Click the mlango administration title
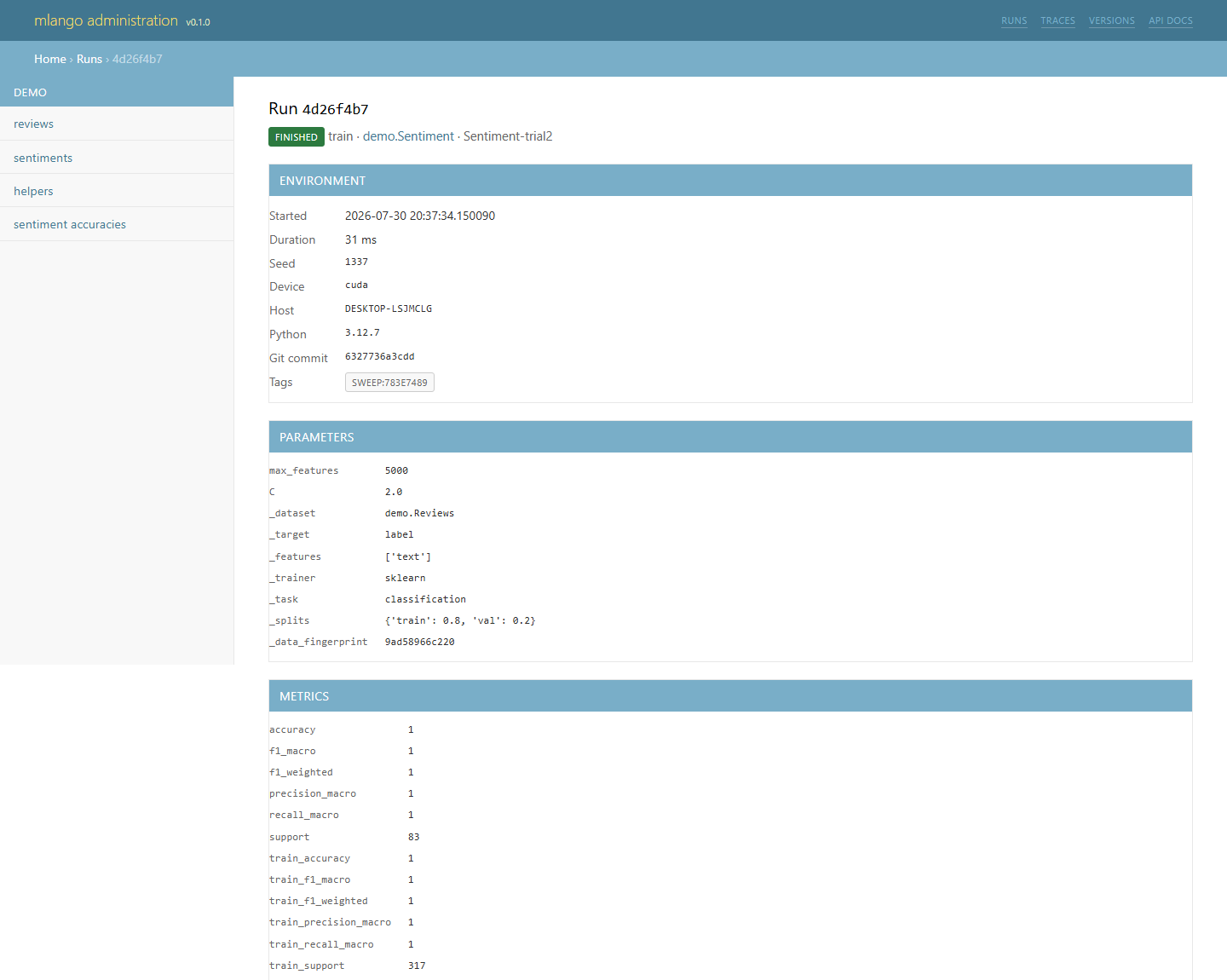 tap(106, 20)
